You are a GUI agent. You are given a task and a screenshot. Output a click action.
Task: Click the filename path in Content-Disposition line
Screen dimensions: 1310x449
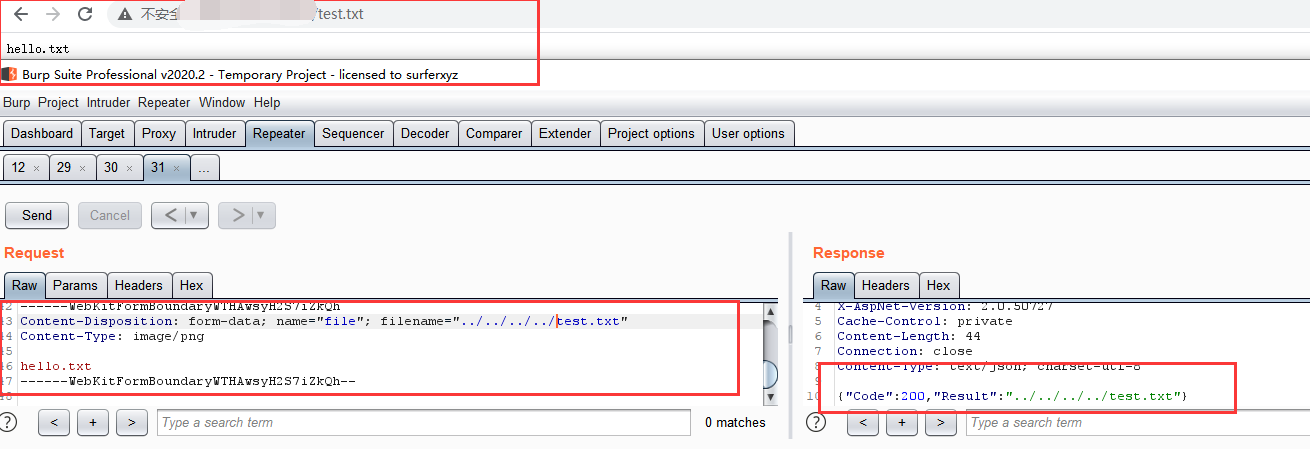(543, 321)
